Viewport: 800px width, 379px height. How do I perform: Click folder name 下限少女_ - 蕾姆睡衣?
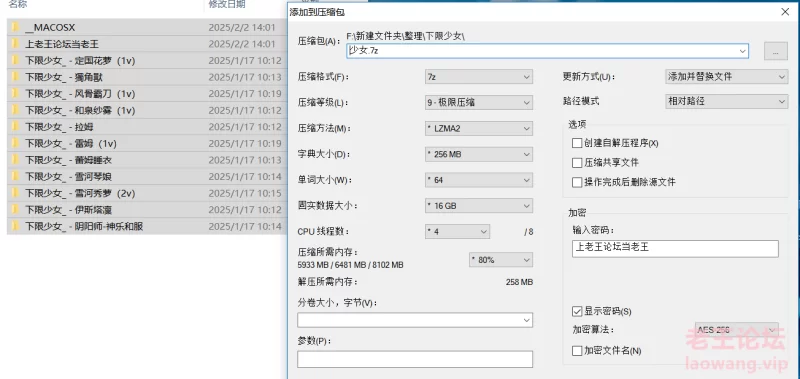69,160
